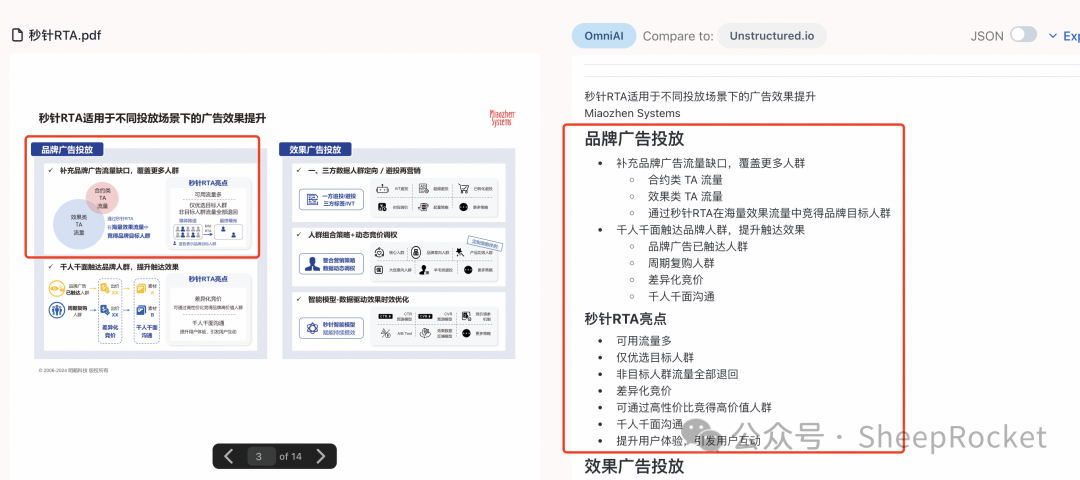The image size is (1080, 480).
Task: Click the 秒针RTA亮点 heading in output
Action: (x=625, y=319)
